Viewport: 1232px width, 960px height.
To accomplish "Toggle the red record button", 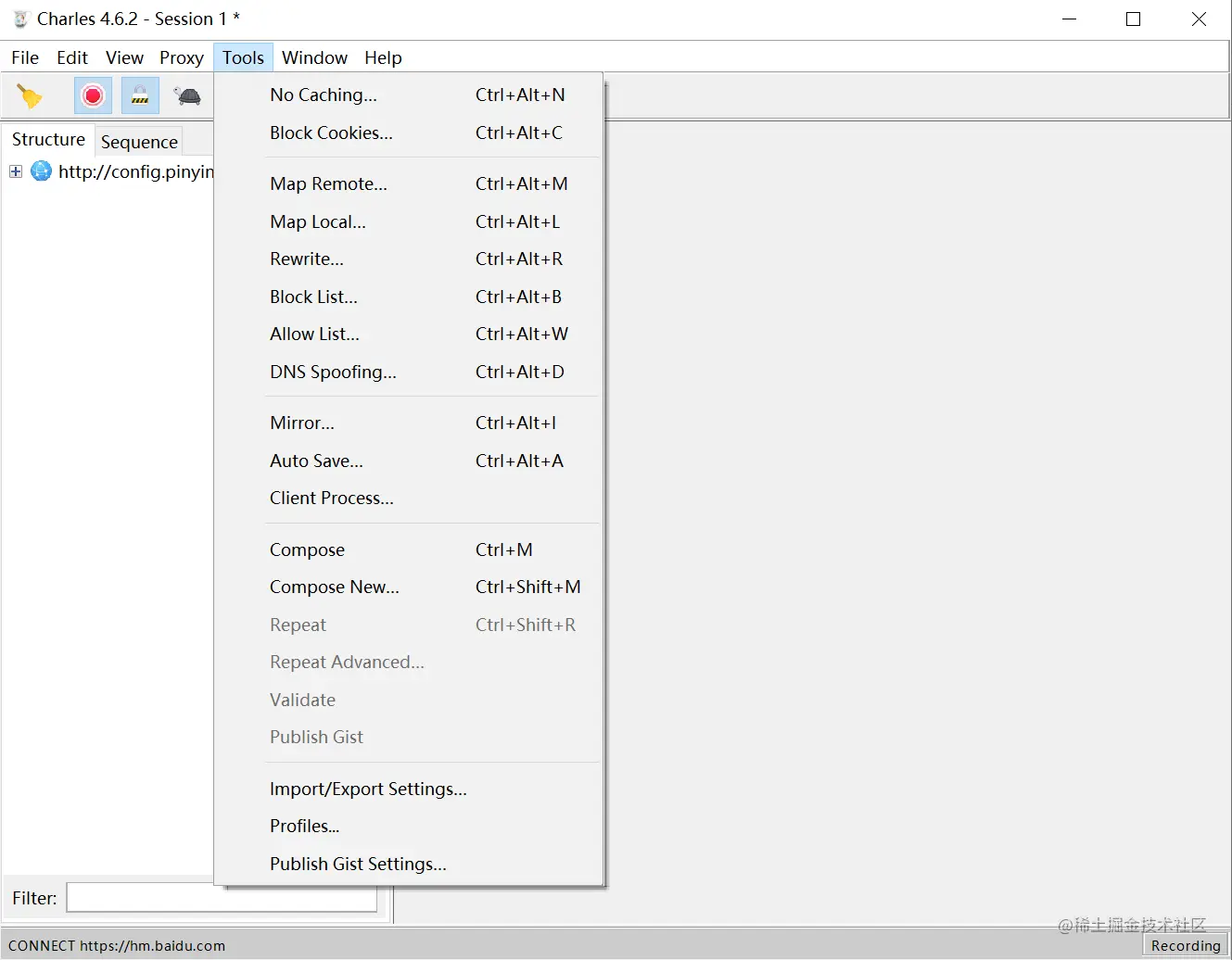I will coord(93,95).
